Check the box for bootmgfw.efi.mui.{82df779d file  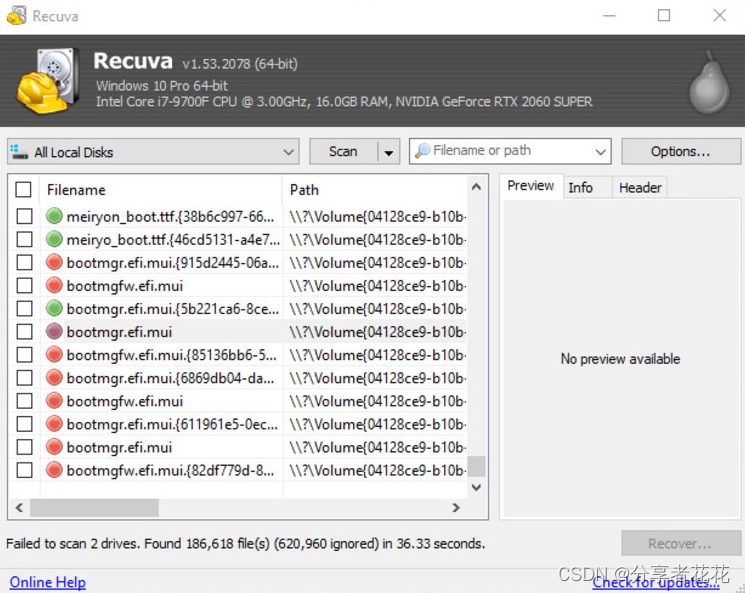point(24,470)
